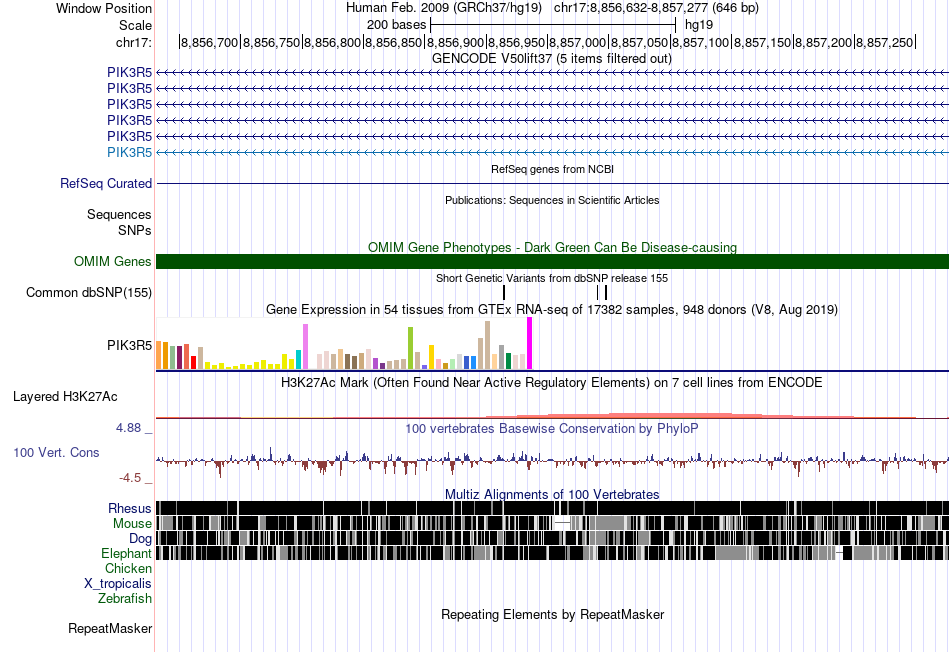Click the OMIM Genes track label
Screen dimensions: 950x652
click(113, 261)
